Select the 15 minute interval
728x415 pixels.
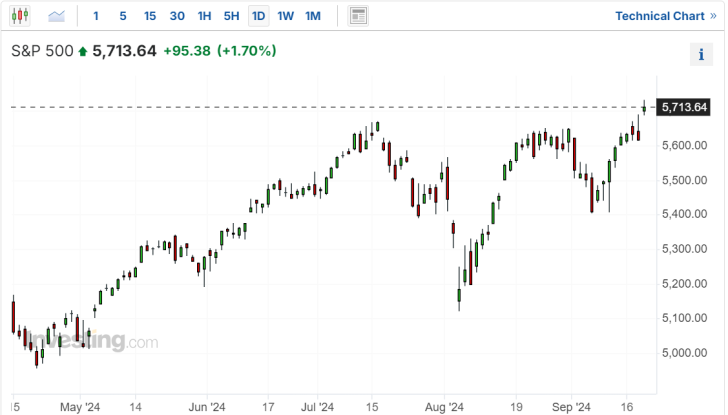click(x=150, y=16)
